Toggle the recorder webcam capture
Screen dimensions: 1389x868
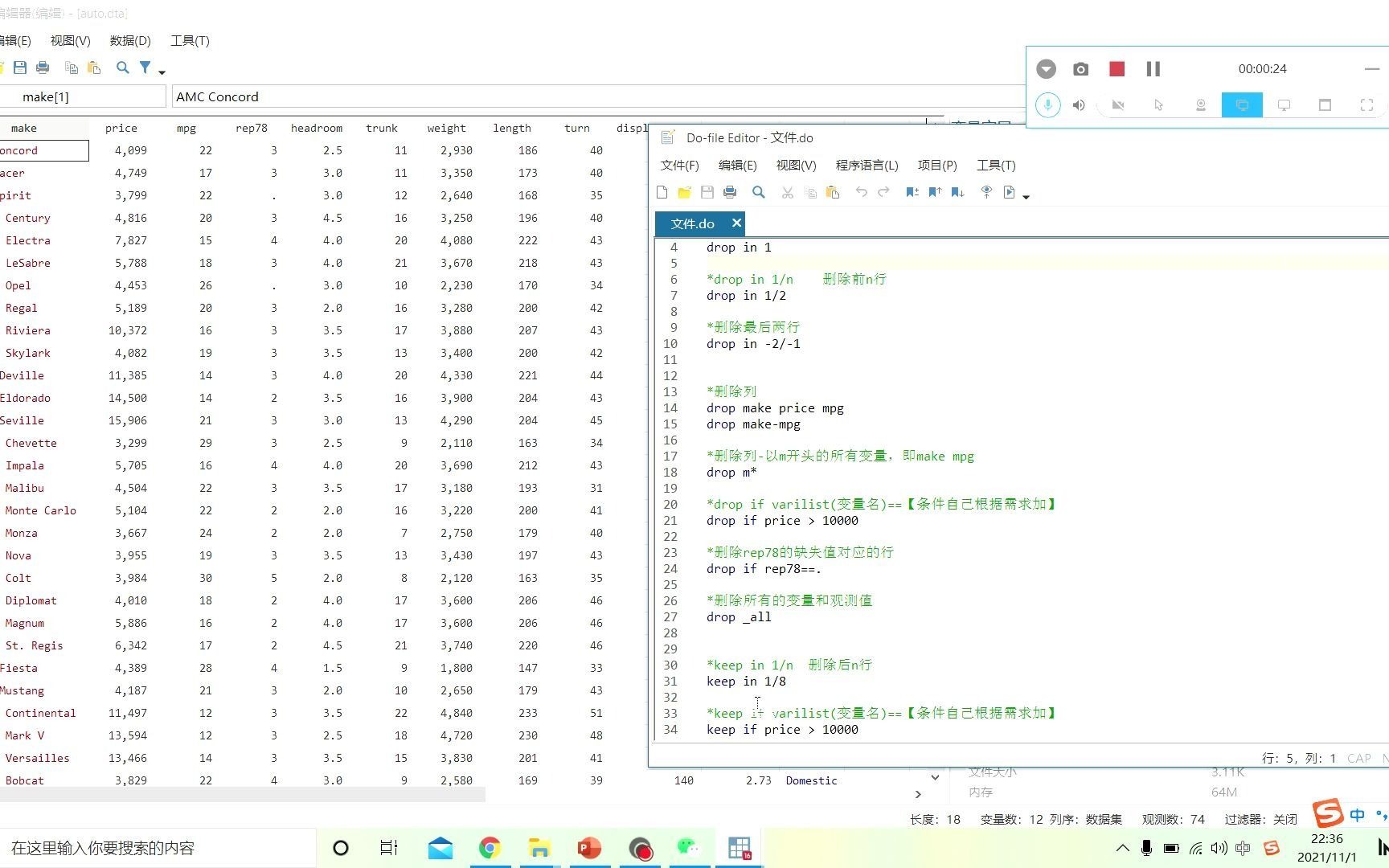tap(1200, 105)
